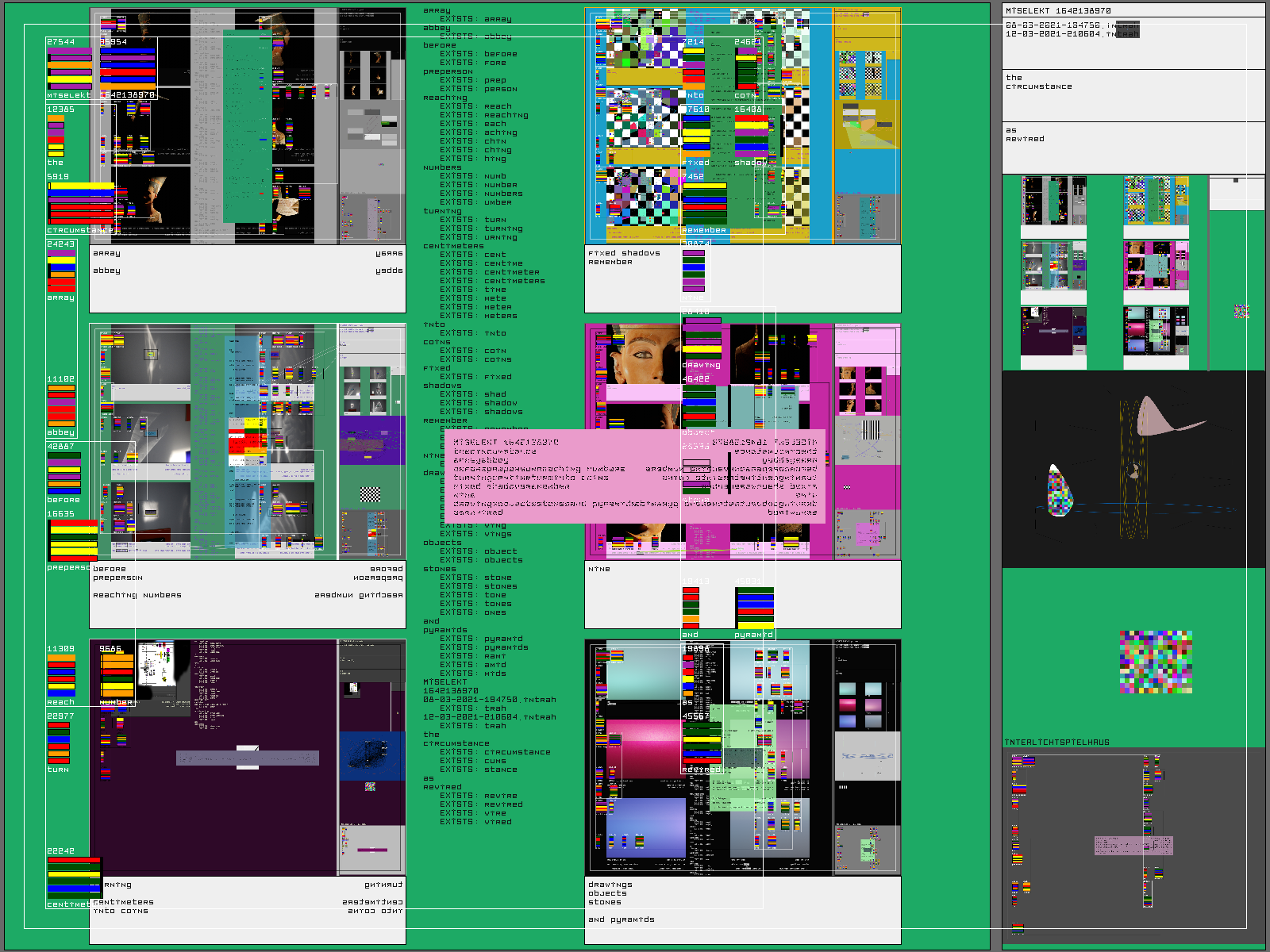1270x952 pixels.
Task: Click the multicolored pixel square on green
Action: tap(1156, 662)
